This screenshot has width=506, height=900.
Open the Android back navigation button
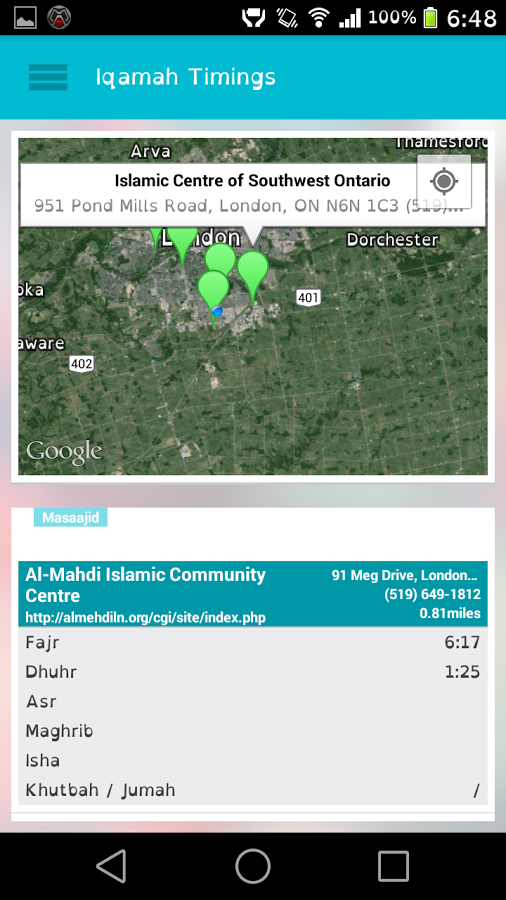[112, 866]
